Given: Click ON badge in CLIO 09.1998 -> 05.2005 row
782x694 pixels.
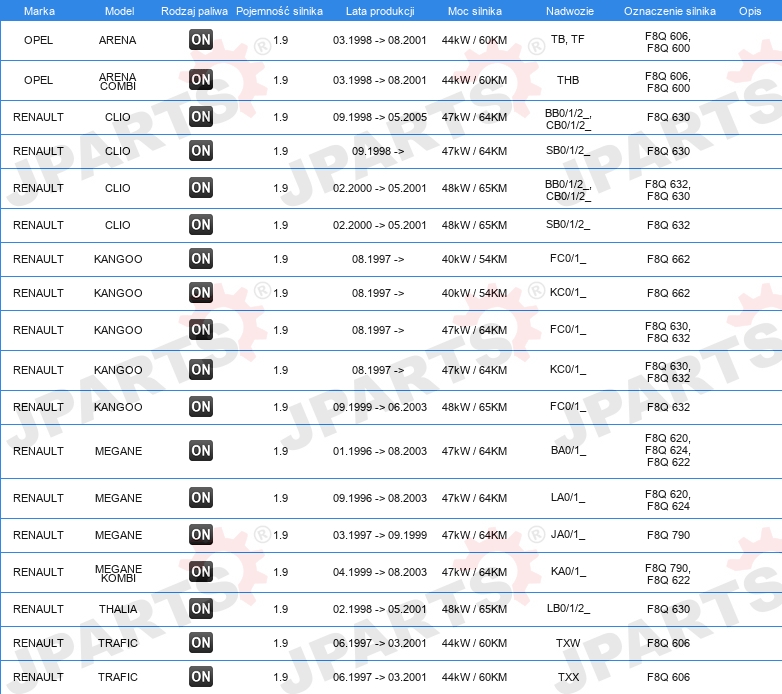Looking at the screenshot, I should click(x=201, y=117).
